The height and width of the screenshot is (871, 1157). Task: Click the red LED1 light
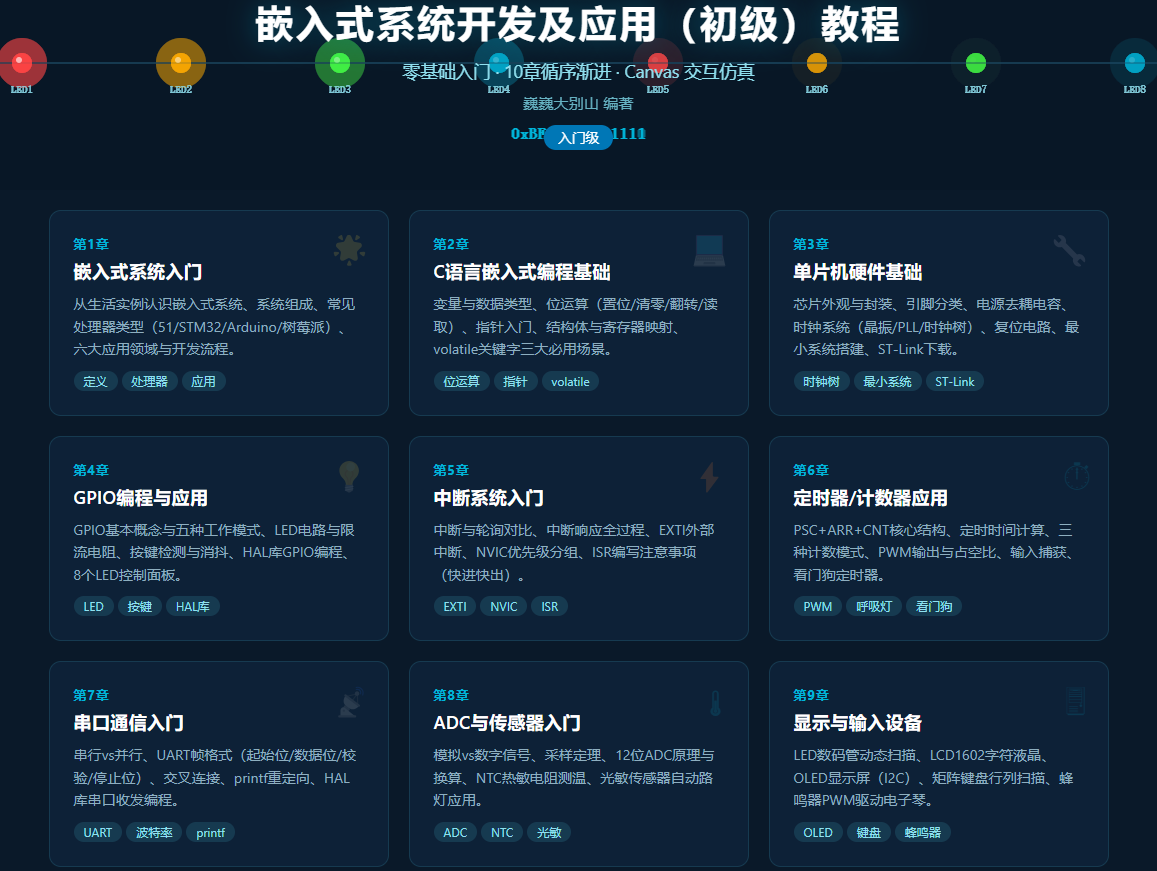[22, 63]
